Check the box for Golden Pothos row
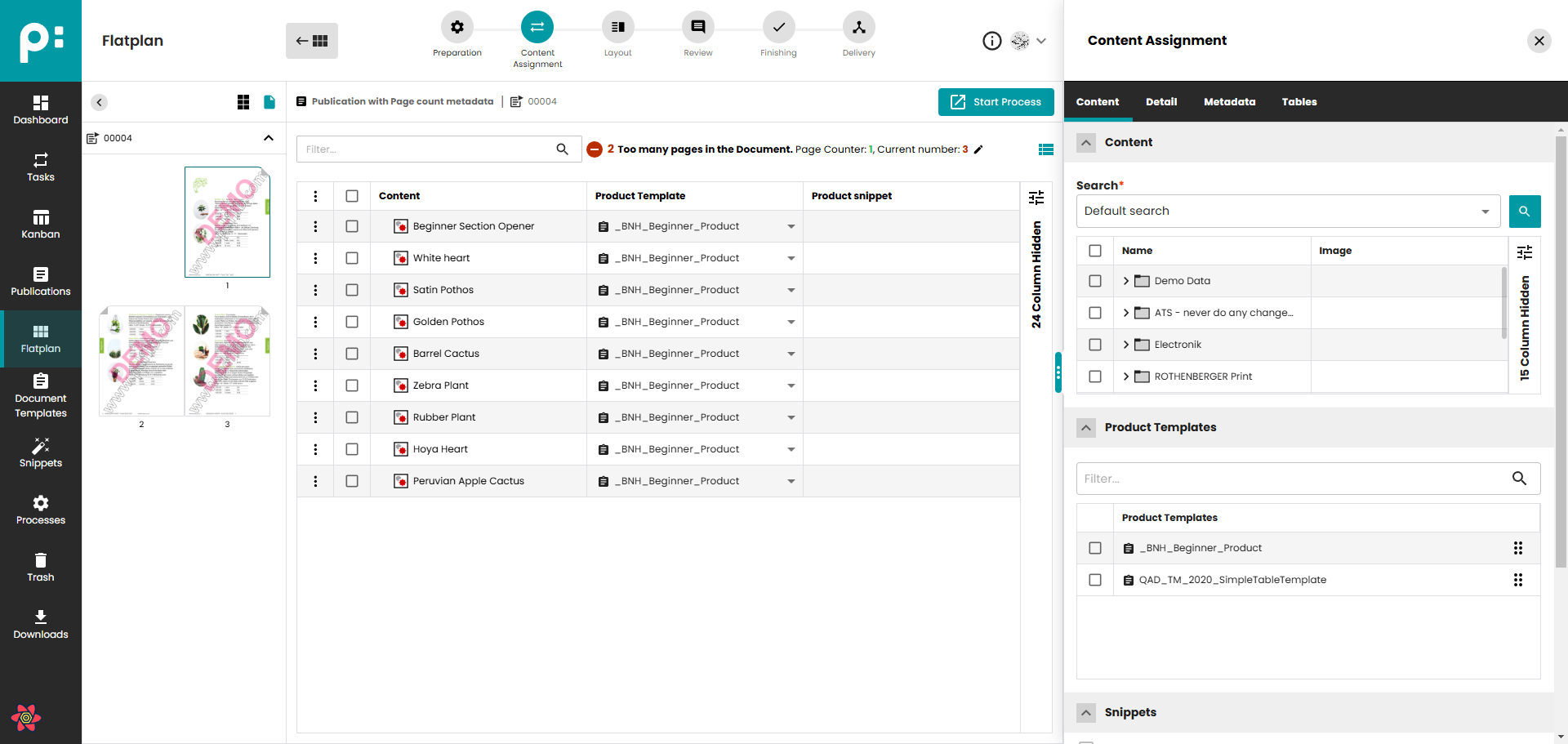The image size is (1568, 744). (352, 322)
